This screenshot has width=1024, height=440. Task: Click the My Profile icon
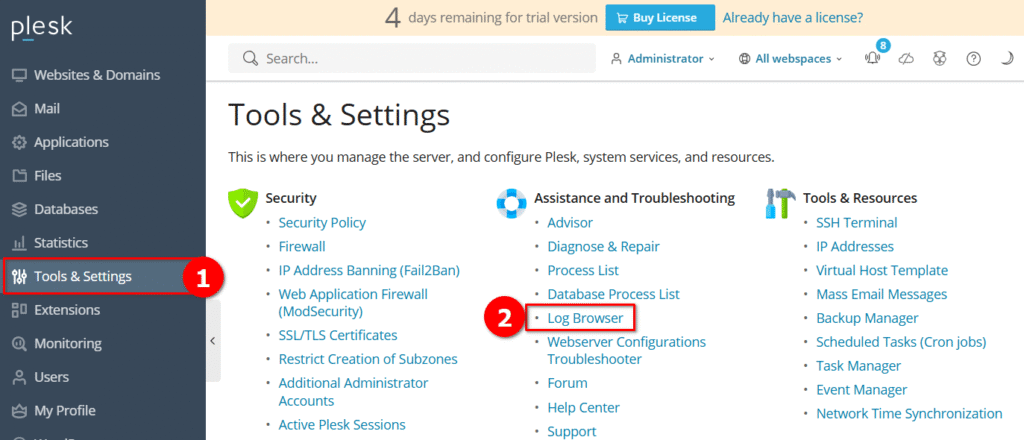coord(20,411)
